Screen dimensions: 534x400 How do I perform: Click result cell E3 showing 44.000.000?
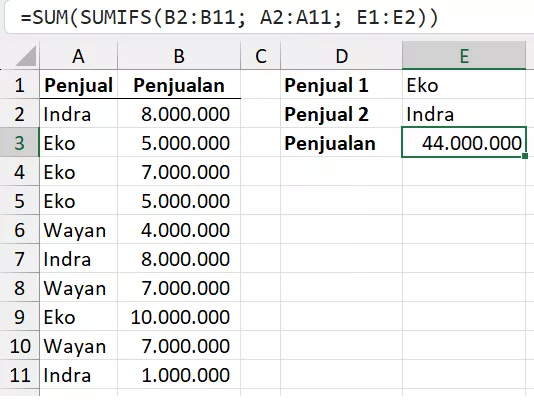pos(464,143)
